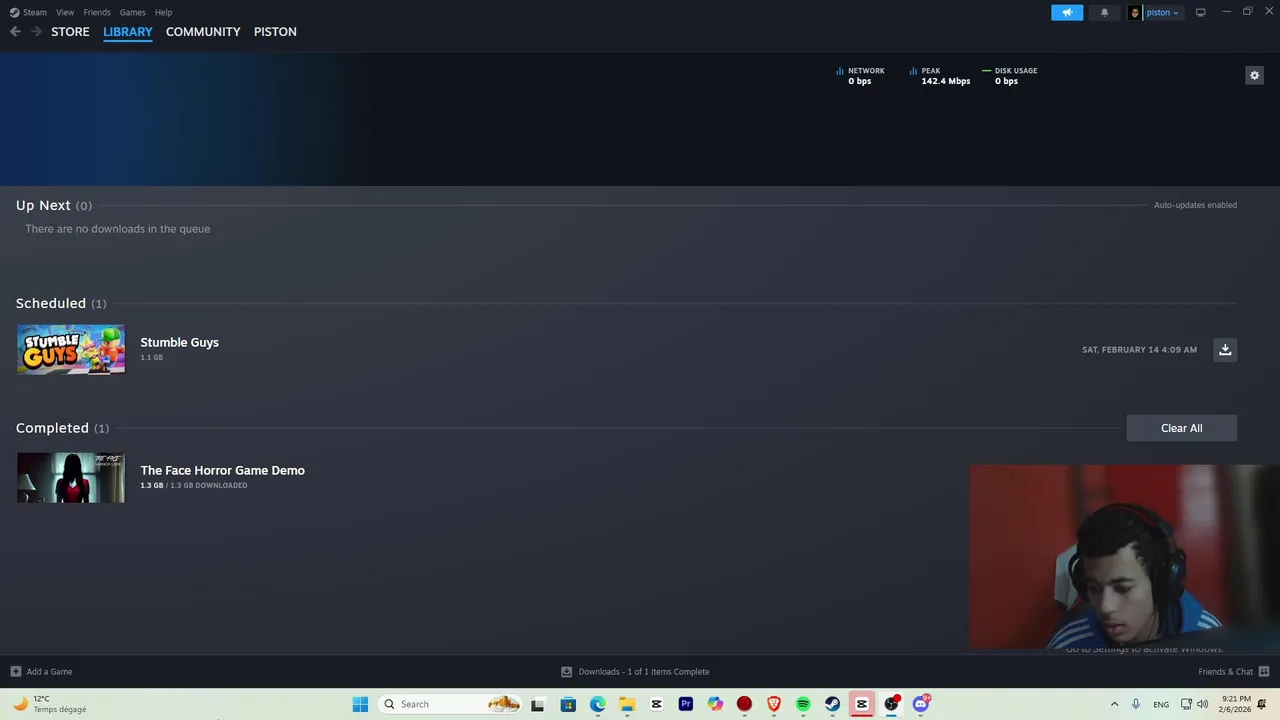The width and height of the screenshot is (1280, 720).
Task: Open File Explorer from taskbar
Action: coord(627,704)
